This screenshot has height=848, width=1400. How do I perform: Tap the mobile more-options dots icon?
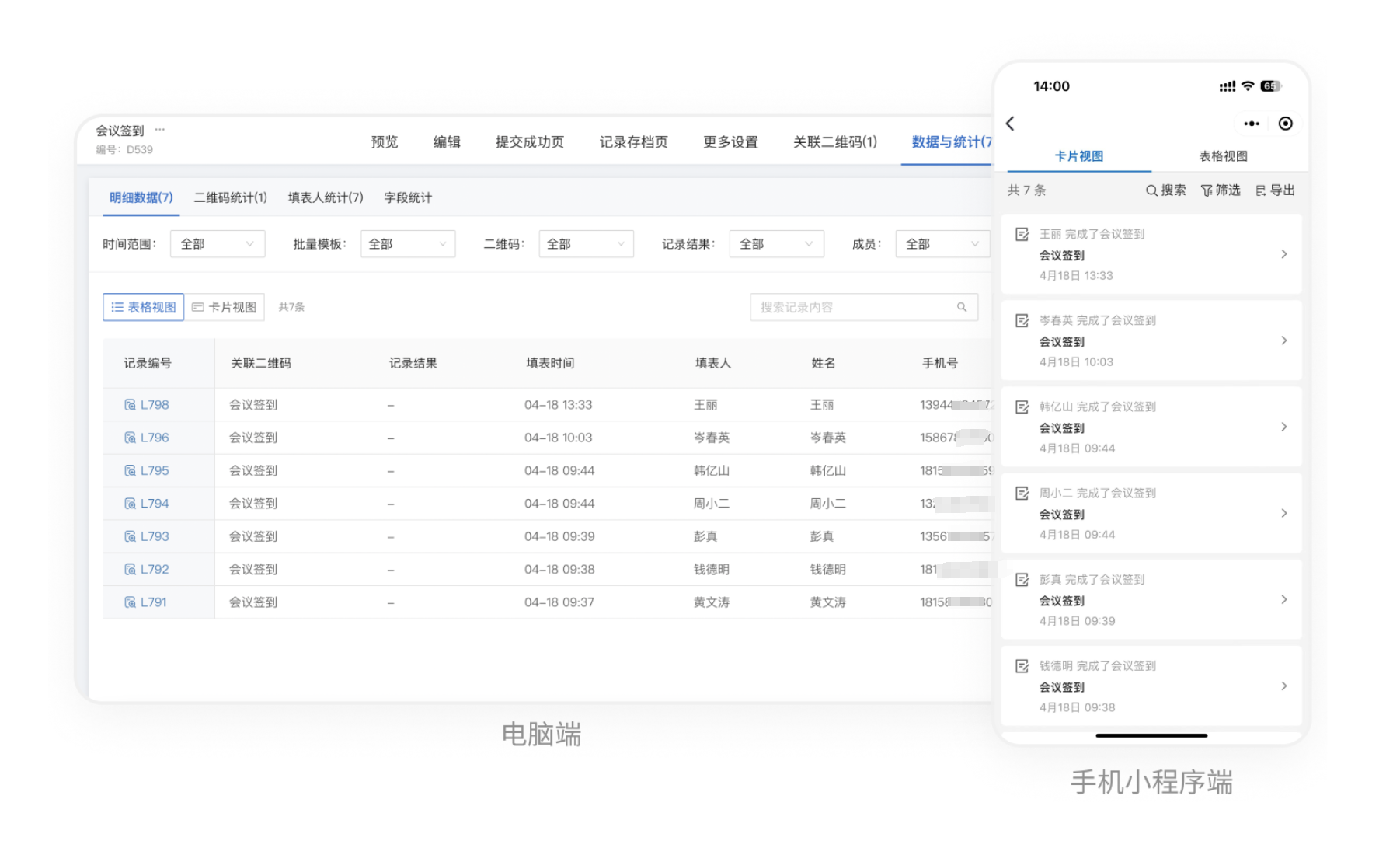click(x=1251, y=124)
